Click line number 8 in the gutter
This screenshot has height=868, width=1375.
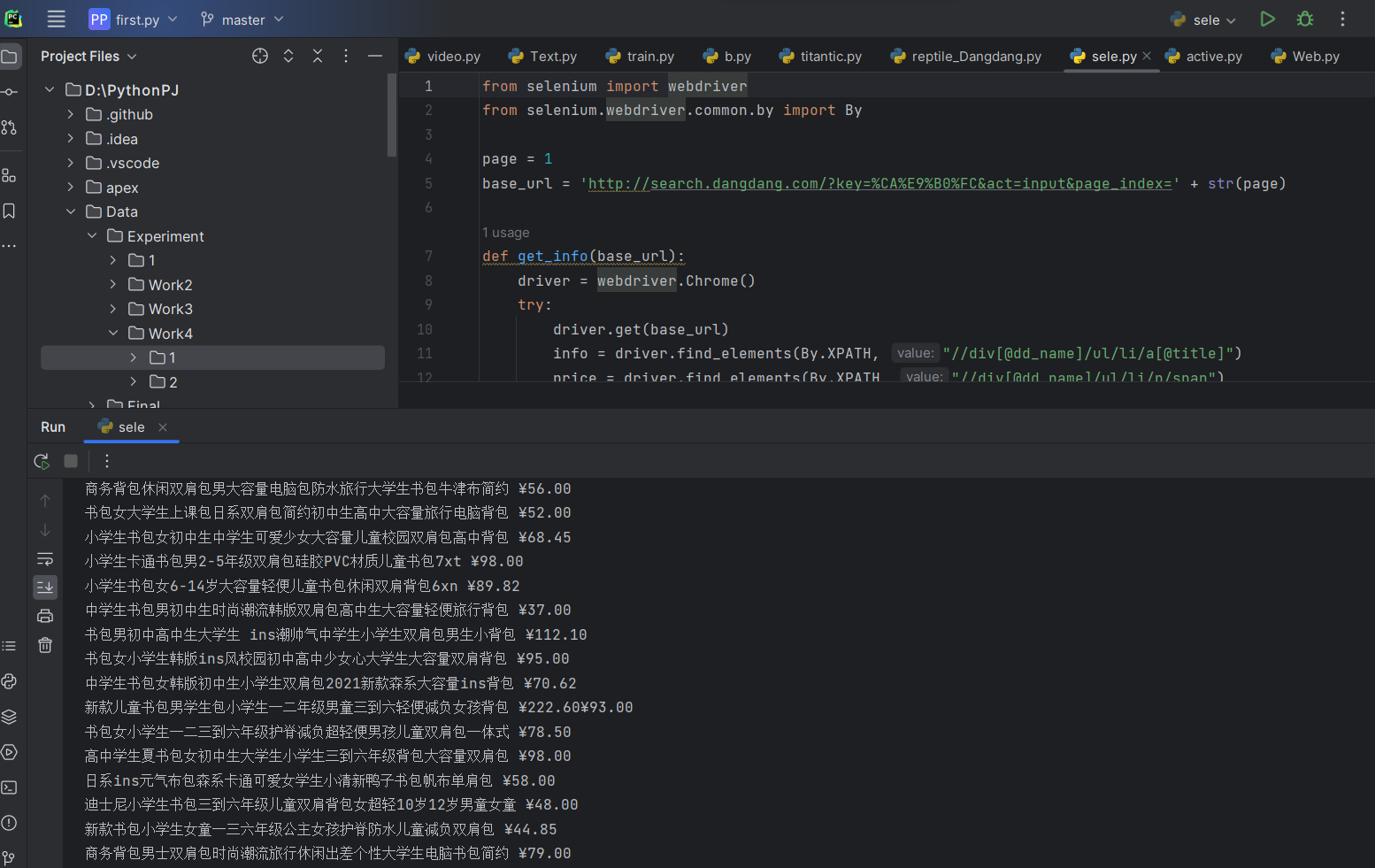point(428,280)
